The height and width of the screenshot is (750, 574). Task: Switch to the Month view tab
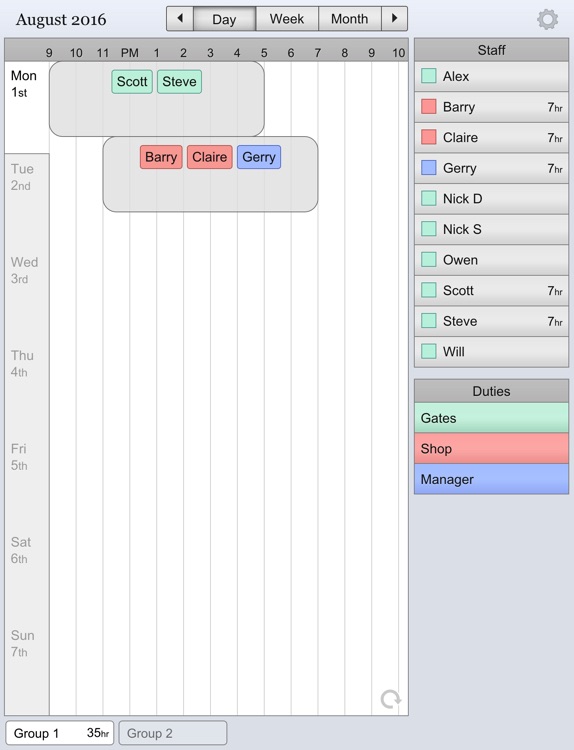coord(350,19)
